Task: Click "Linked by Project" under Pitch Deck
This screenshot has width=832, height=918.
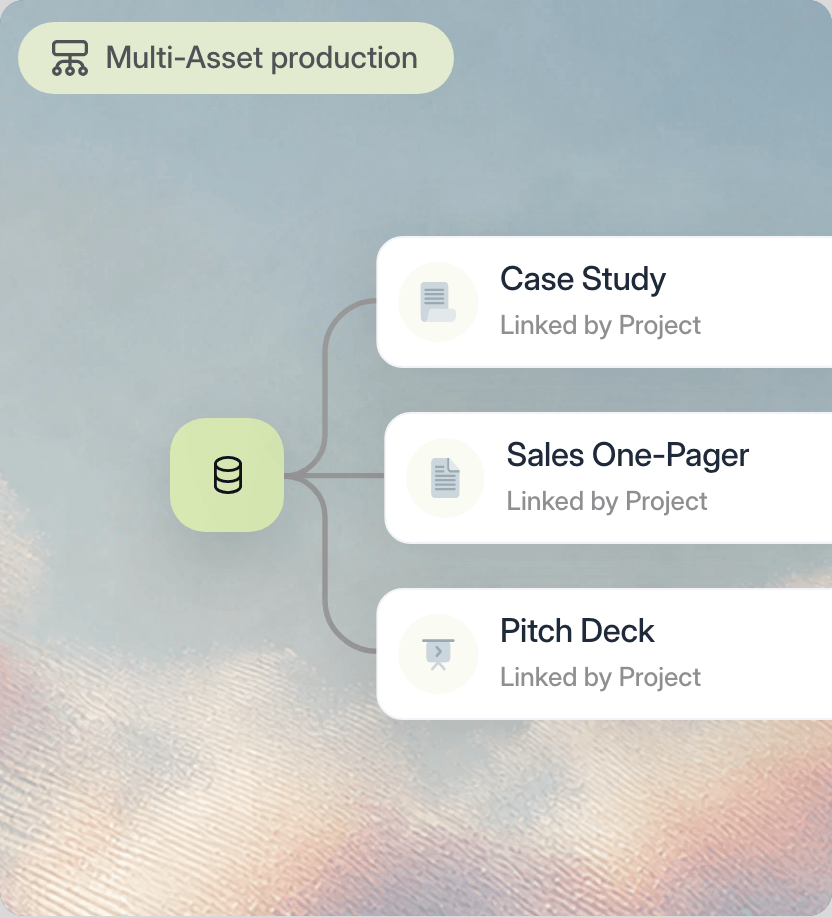Action: click(x=600, y=677)
